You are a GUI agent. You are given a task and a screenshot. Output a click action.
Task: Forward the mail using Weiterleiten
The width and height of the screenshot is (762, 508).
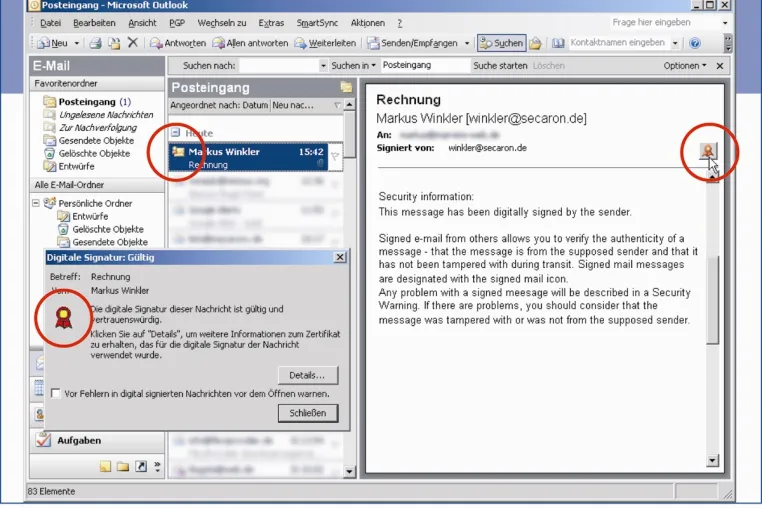(325, 43)
